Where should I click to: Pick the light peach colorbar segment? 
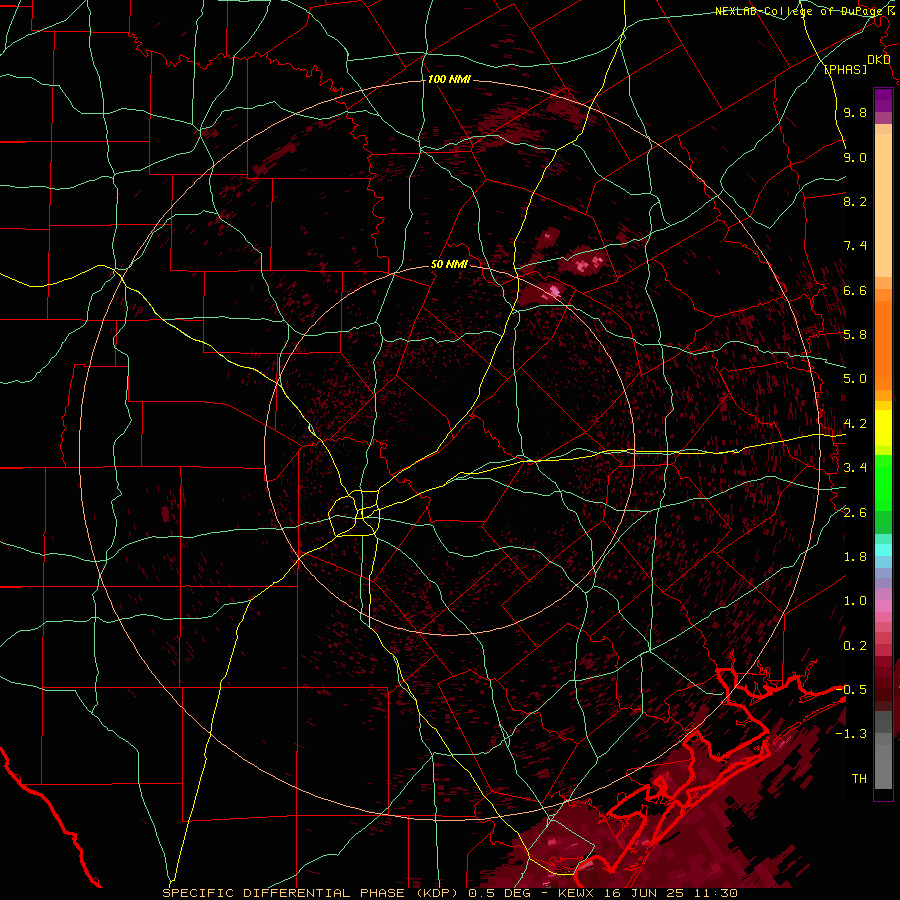(883, 205)
